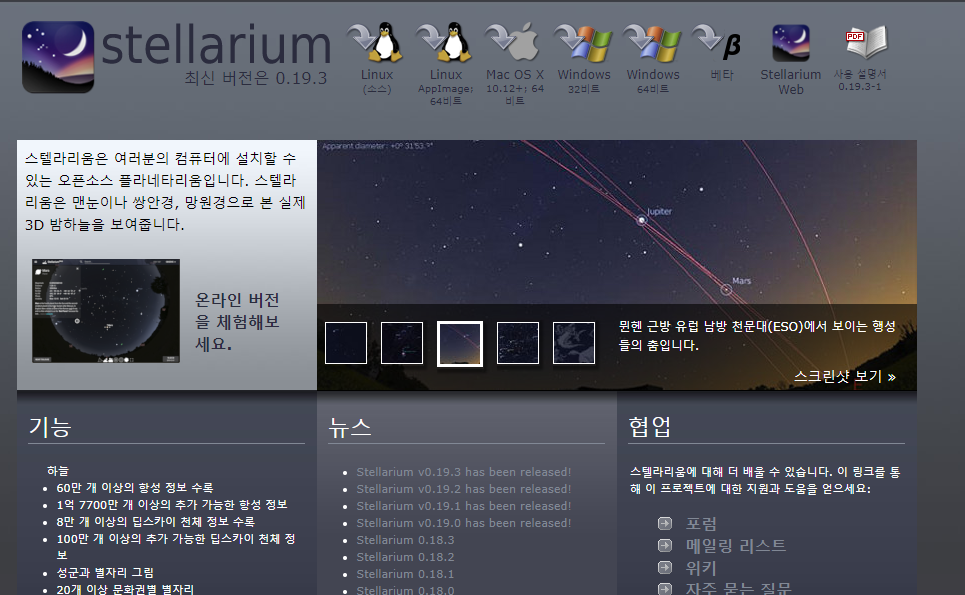Click the 협업 section heading
The image size is (965, 595).
click(650, 427)
